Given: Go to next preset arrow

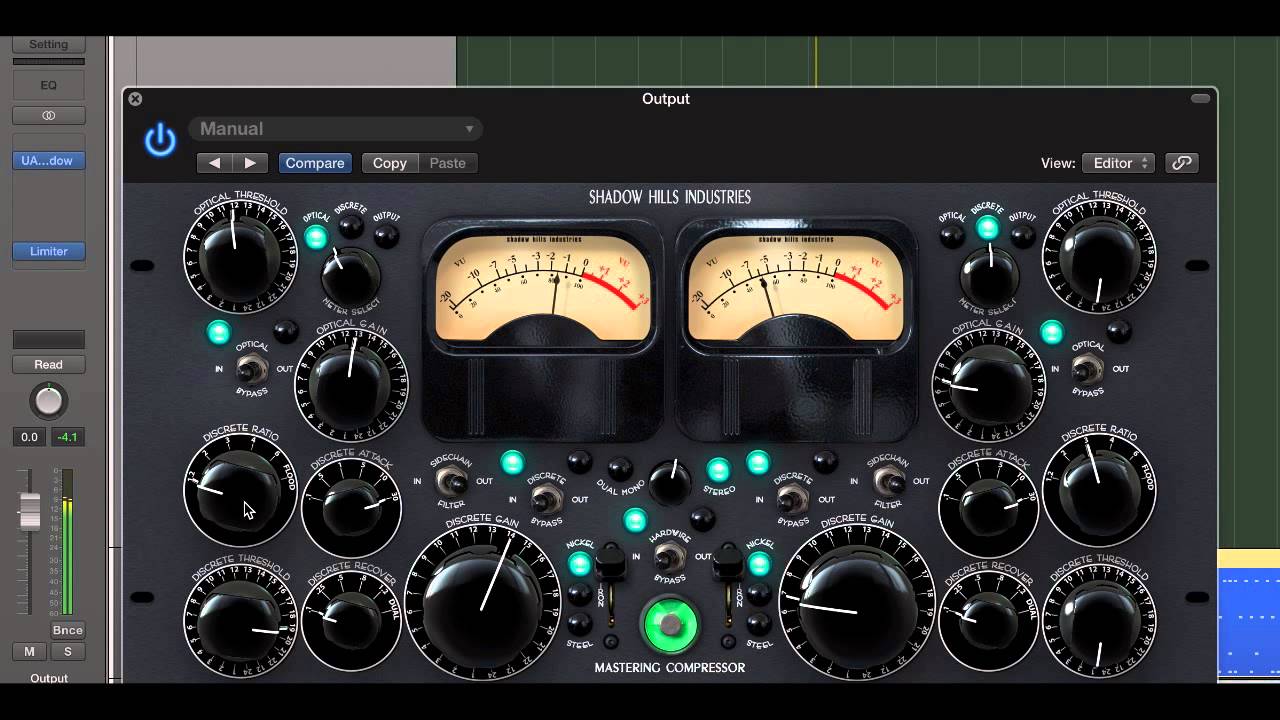Looking at the screenshot, I should 250,163.
